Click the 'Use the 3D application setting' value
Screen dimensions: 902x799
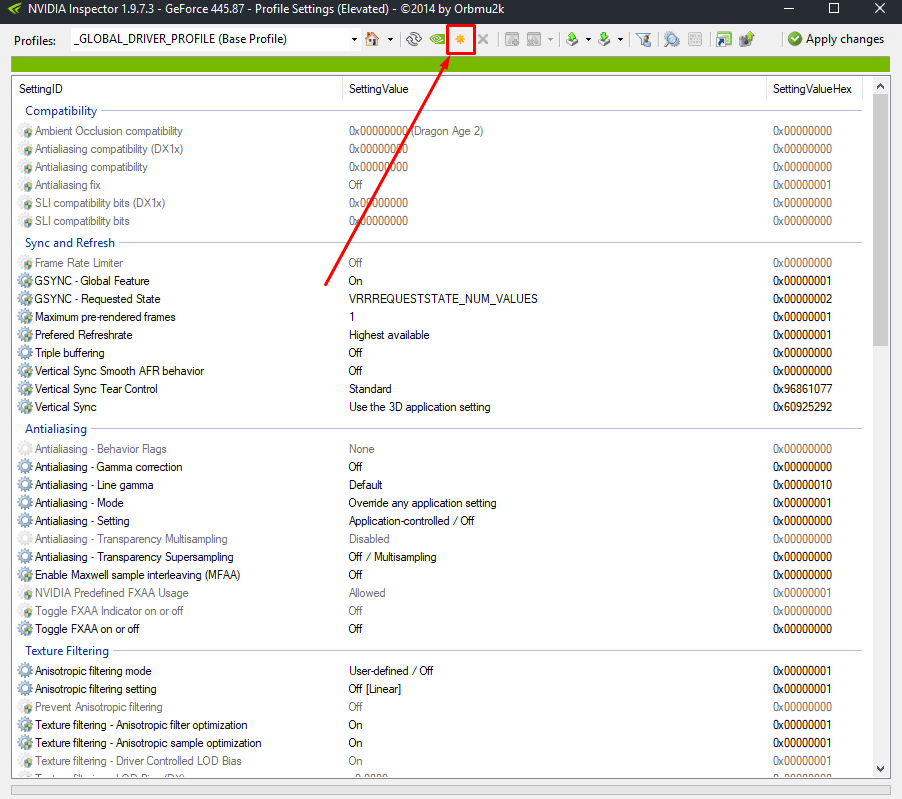tap(419, 407)
